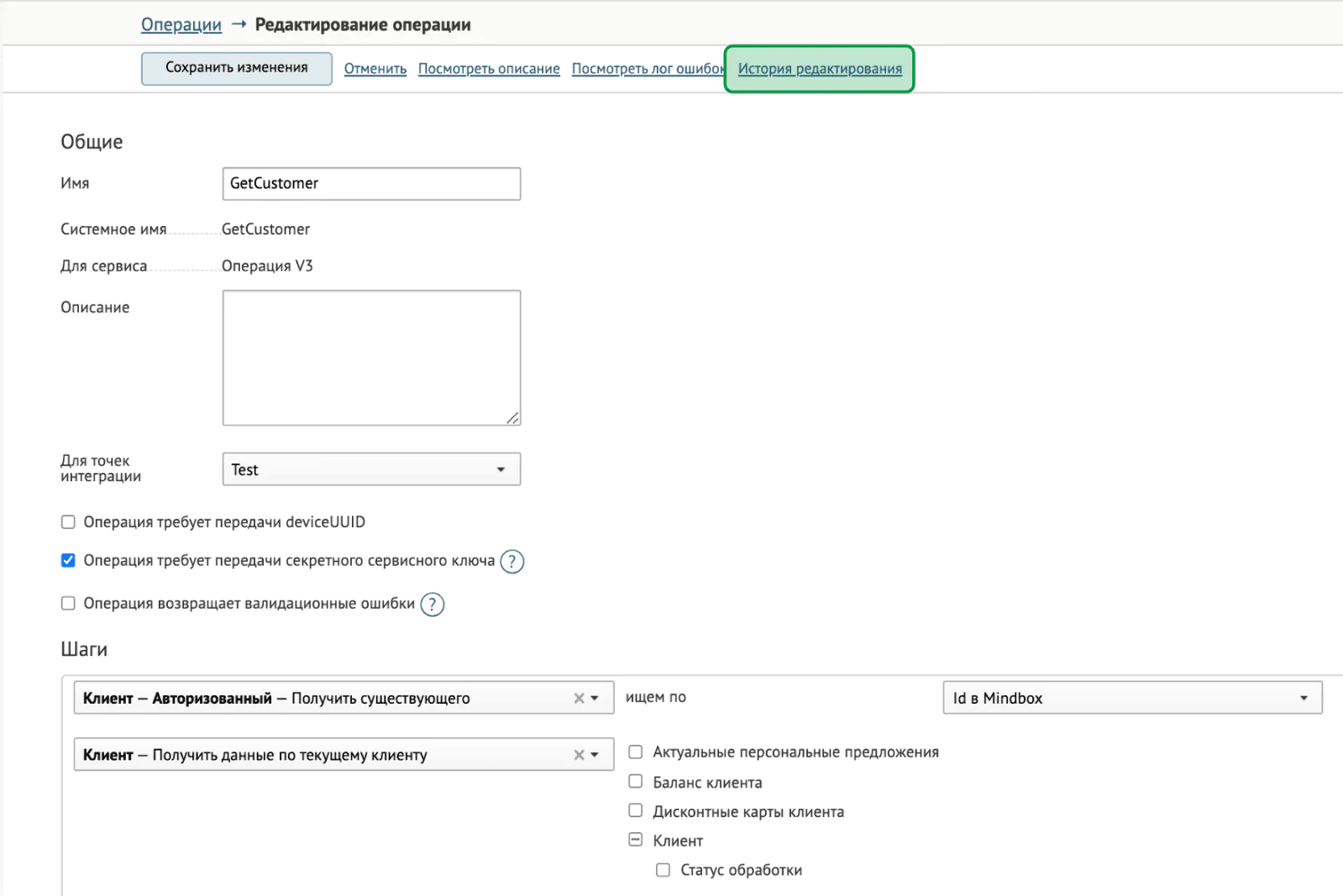Check 'Статус обработки' option
1343x896 pixels.
[663, 870]
